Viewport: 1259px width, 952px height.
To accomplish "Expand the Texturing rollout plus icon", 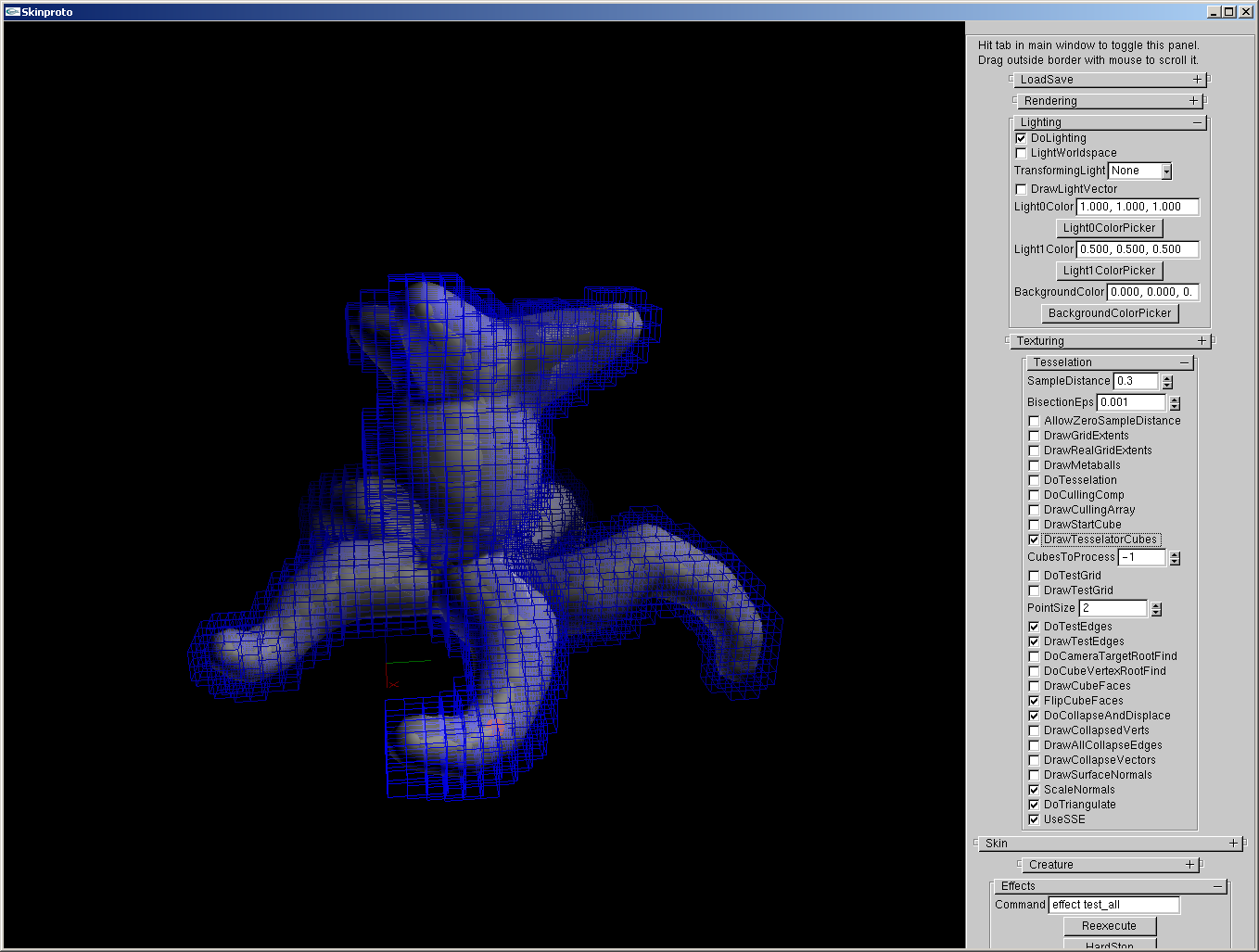I will [x=1202, y=341].
